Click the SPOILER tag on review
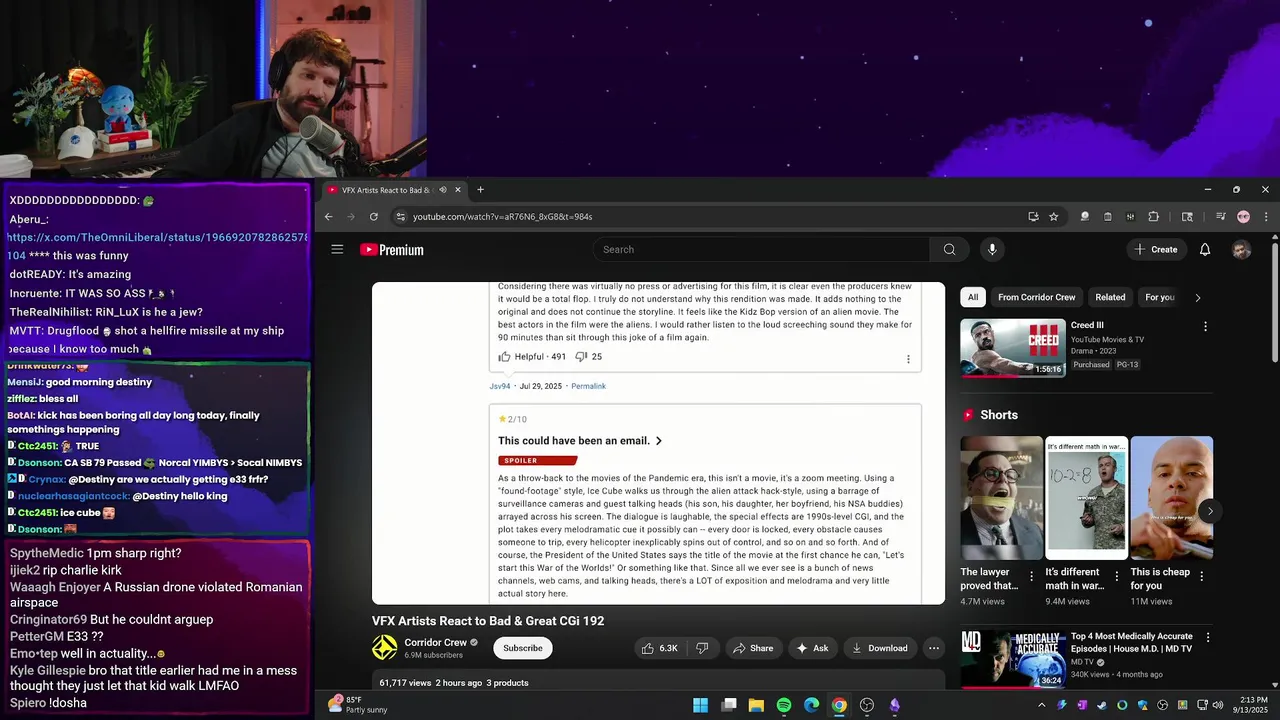This screenshot has width=1280, height=720. point(537,461)
